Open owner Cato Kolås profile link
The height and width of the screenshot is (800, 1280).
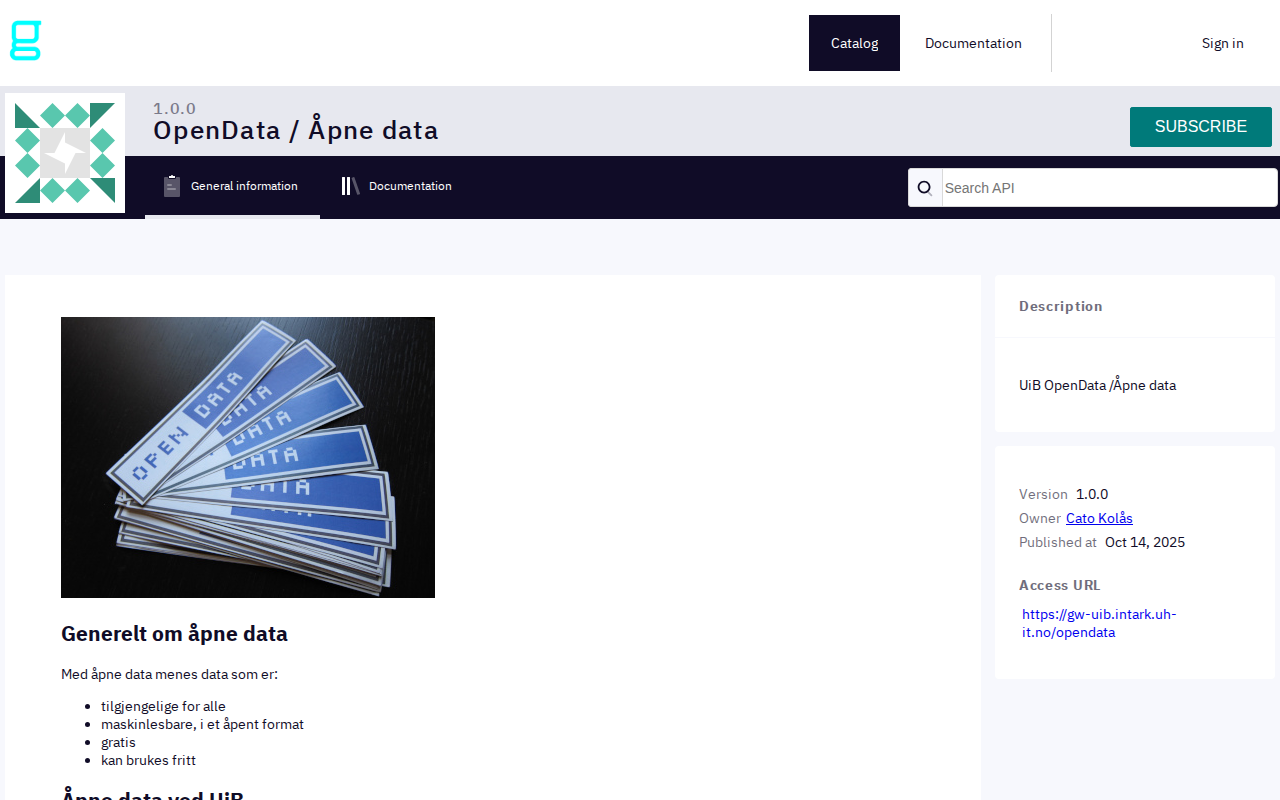tap(1099, 518)
